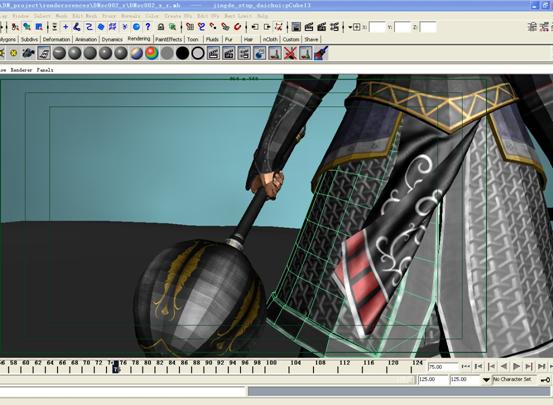
Task: Click the current frame field showing 75.00
Action: (x=443, y=367)
